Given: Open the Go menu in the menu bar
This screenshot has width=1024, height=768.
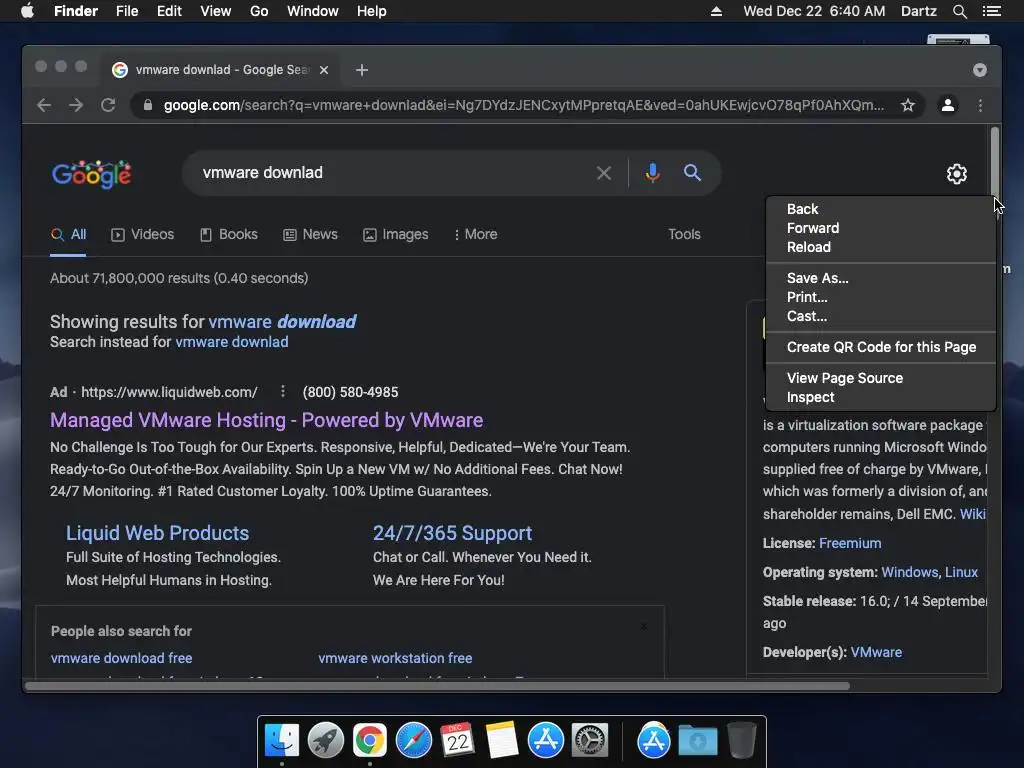Looking at the screenshot, I should 259,11.
